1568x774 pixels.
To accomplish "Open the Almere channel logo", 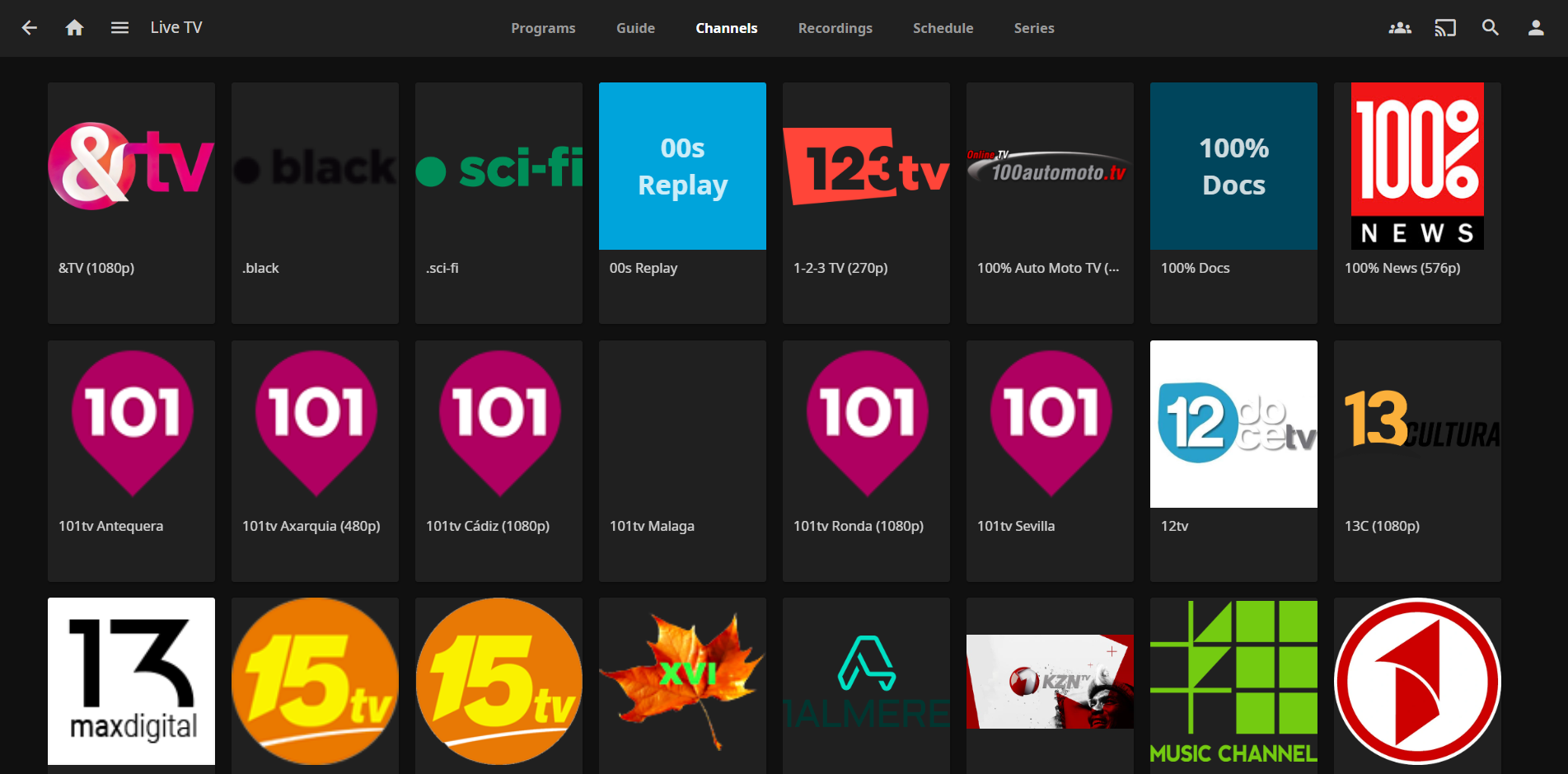I will 866,681.
